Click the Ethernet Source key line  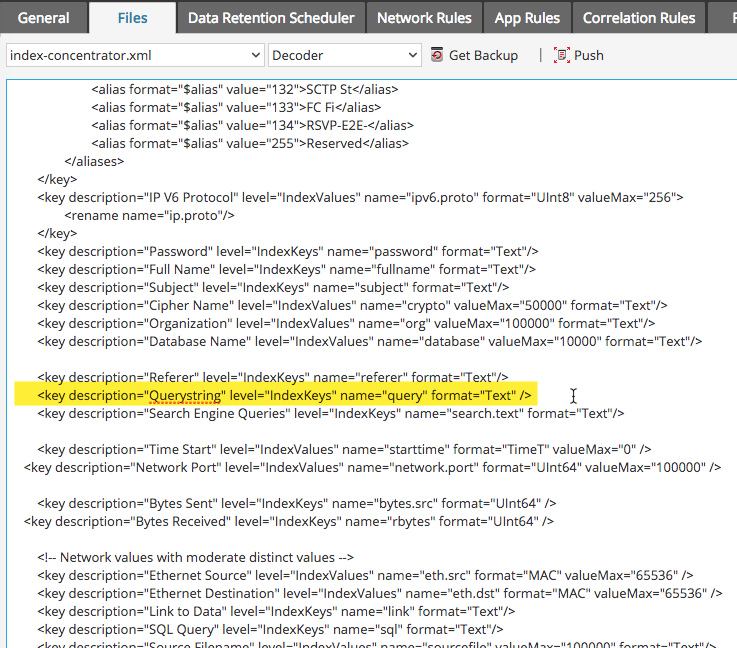coord(365,575)
